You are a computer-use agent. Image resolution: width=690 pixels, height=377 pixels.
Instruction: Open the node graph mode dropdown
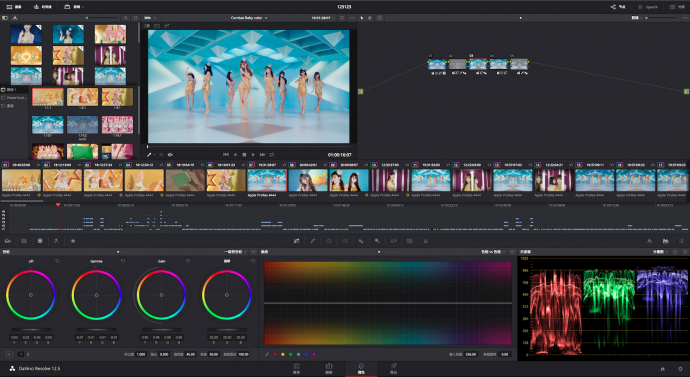[x=637, y=18]
